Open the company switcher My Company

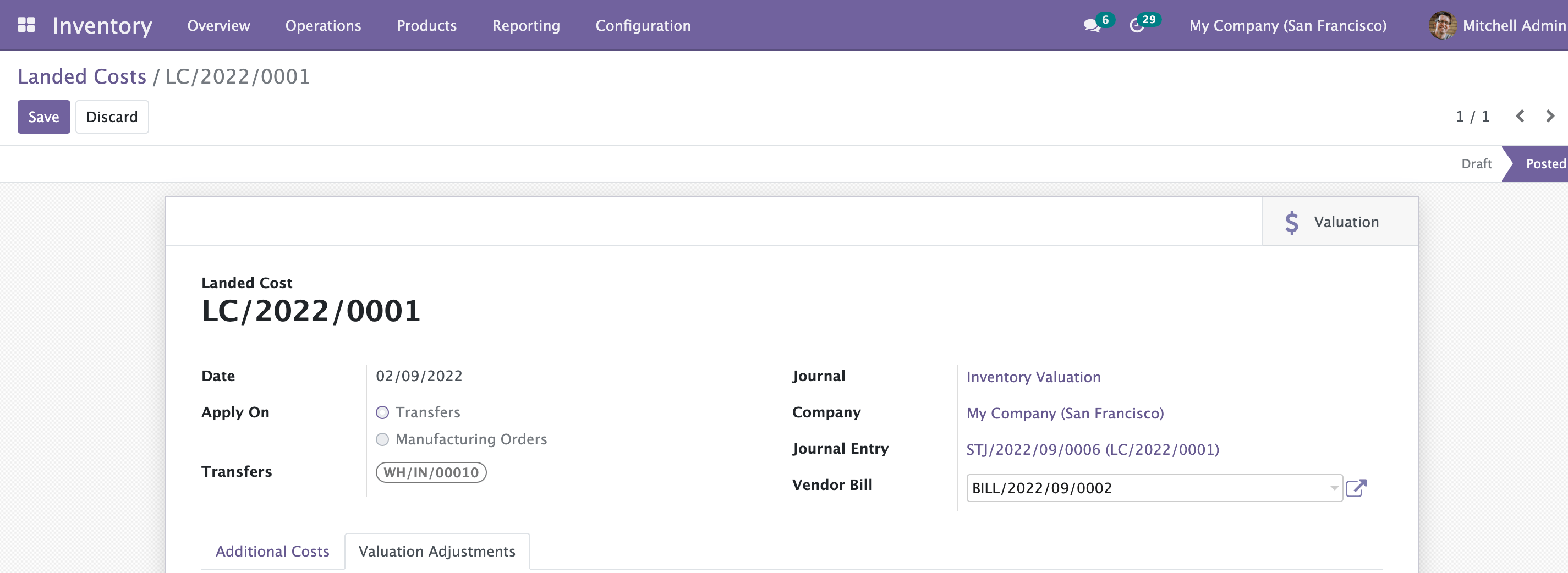click(x=1287, y=25)
